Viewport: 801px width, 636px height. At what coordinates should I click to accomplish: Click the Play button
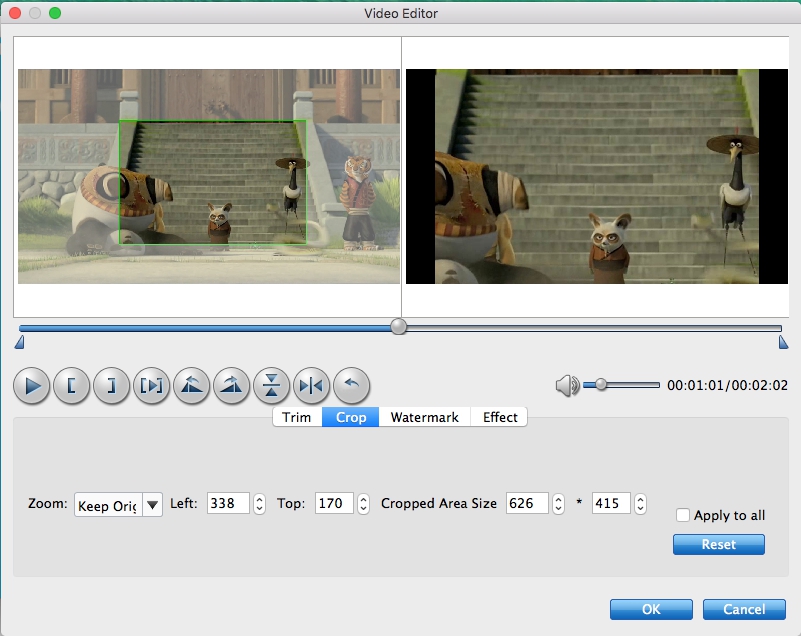click(32, 386)
